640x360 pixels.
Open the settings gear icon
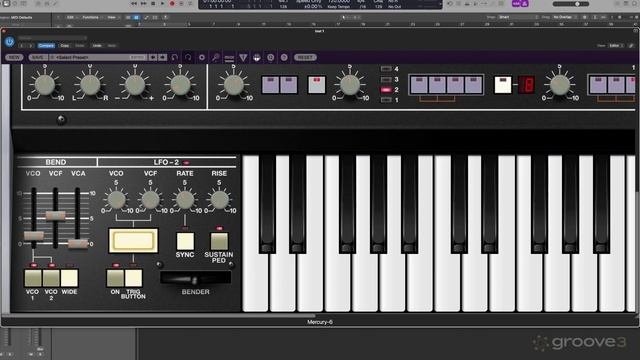point(202,58)
